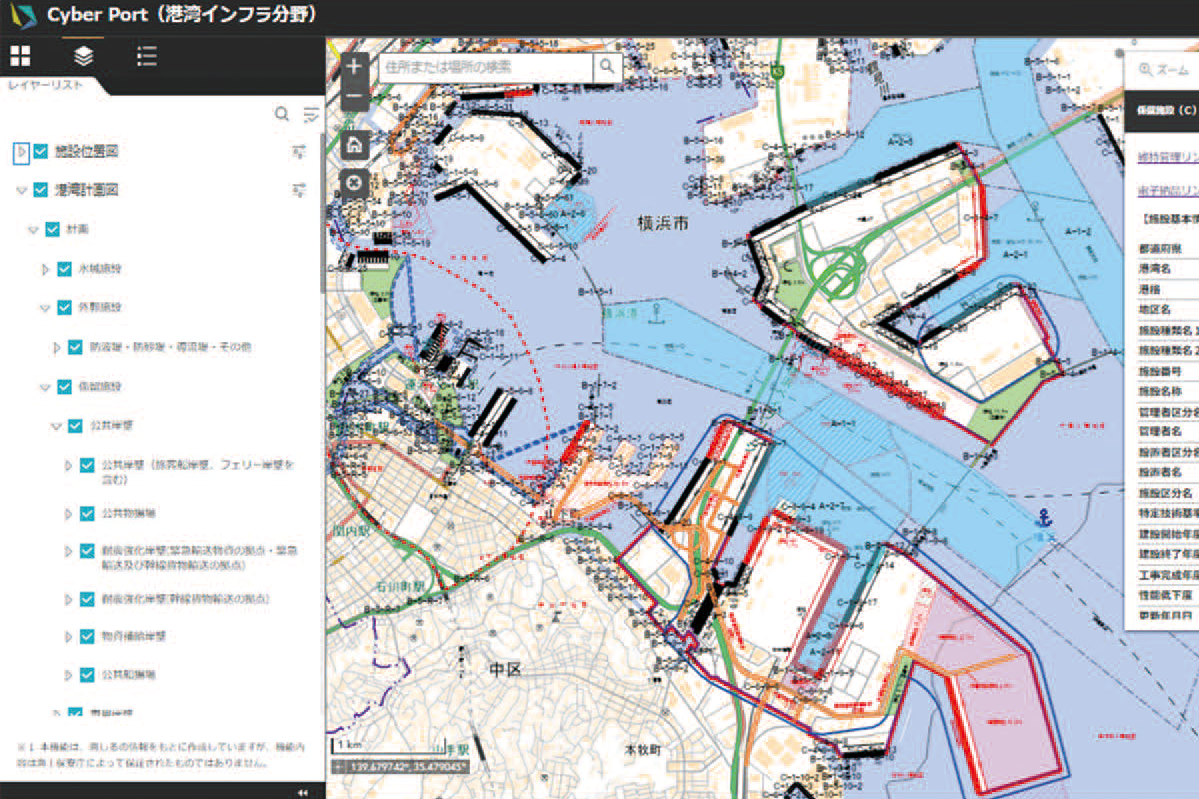Return map to home extent

[x=354, y=145]
